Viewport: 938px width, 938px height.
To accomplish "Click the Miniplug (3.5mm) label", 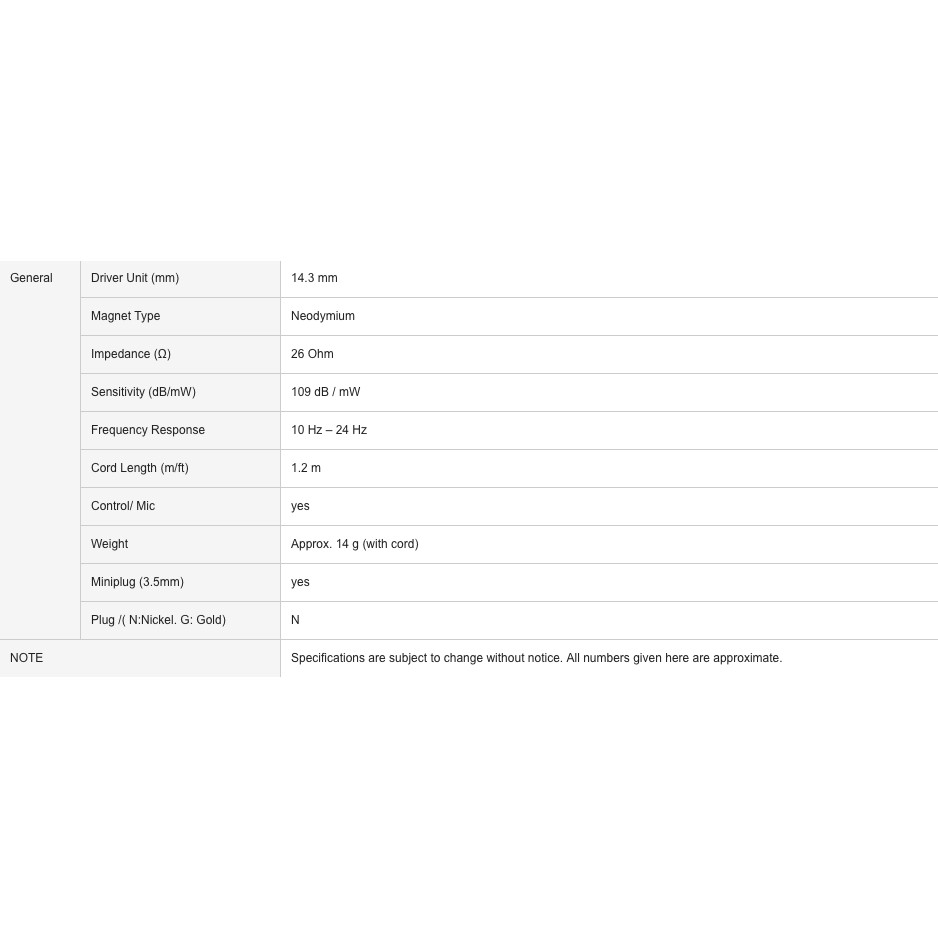I will click(137, 582).
